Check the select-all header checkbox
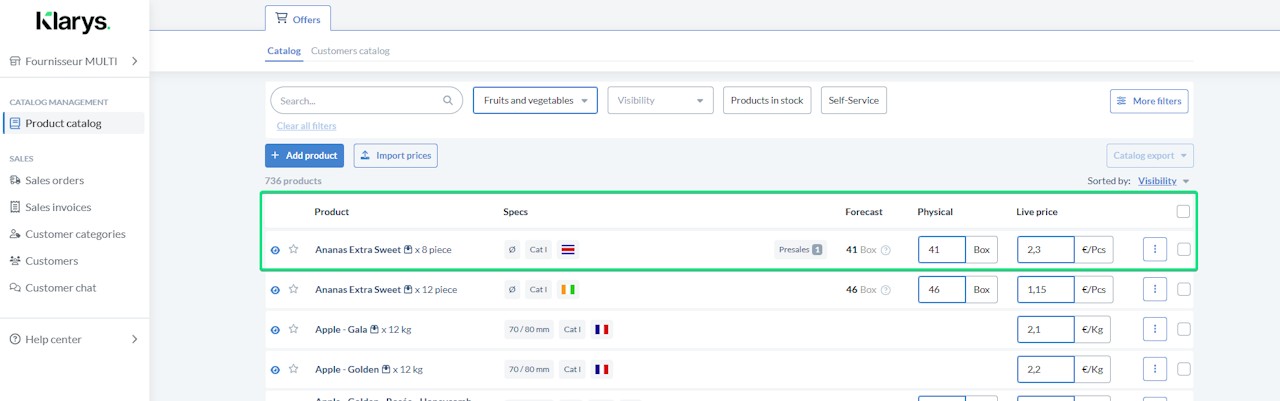Image resolution: width=1280 pixels, height=401 pixels. 1184,211
